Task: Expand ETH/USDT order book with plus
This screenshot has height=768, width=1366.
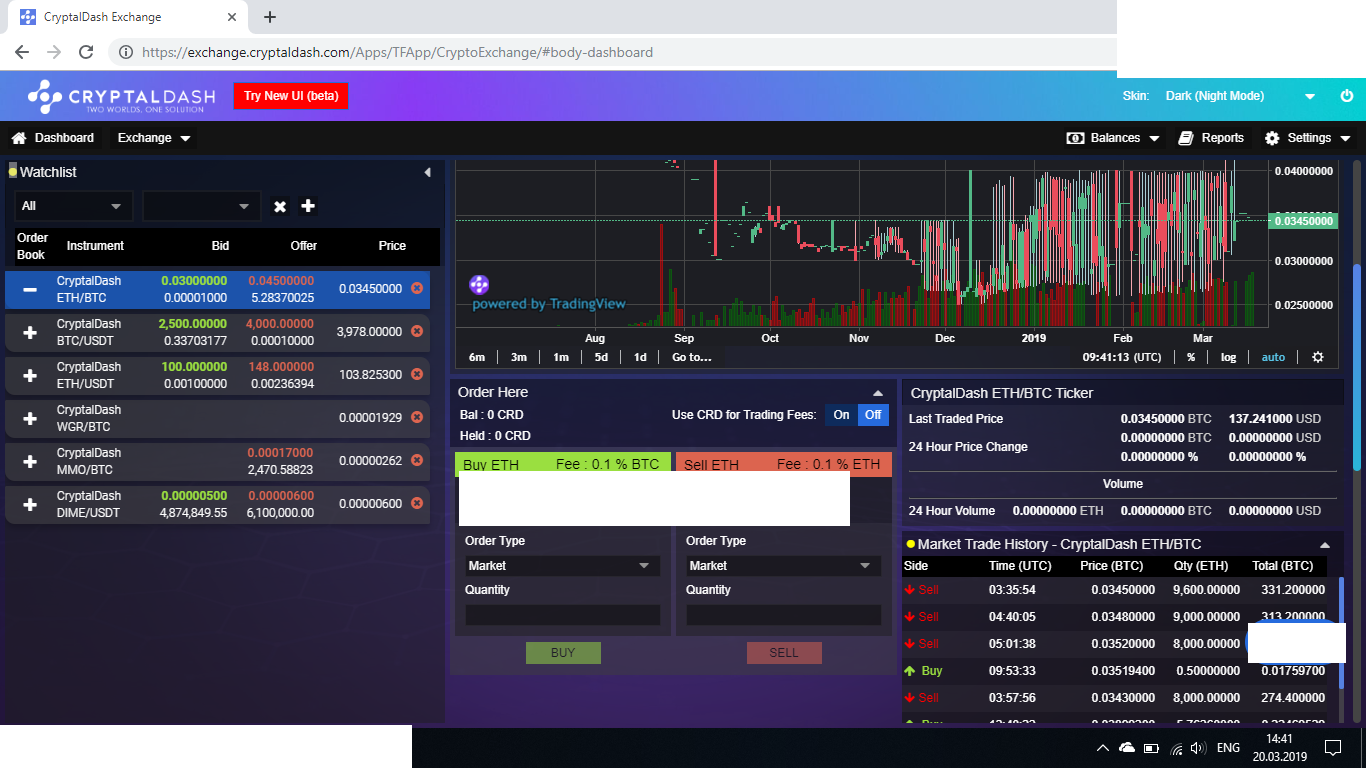Action: 30,375
